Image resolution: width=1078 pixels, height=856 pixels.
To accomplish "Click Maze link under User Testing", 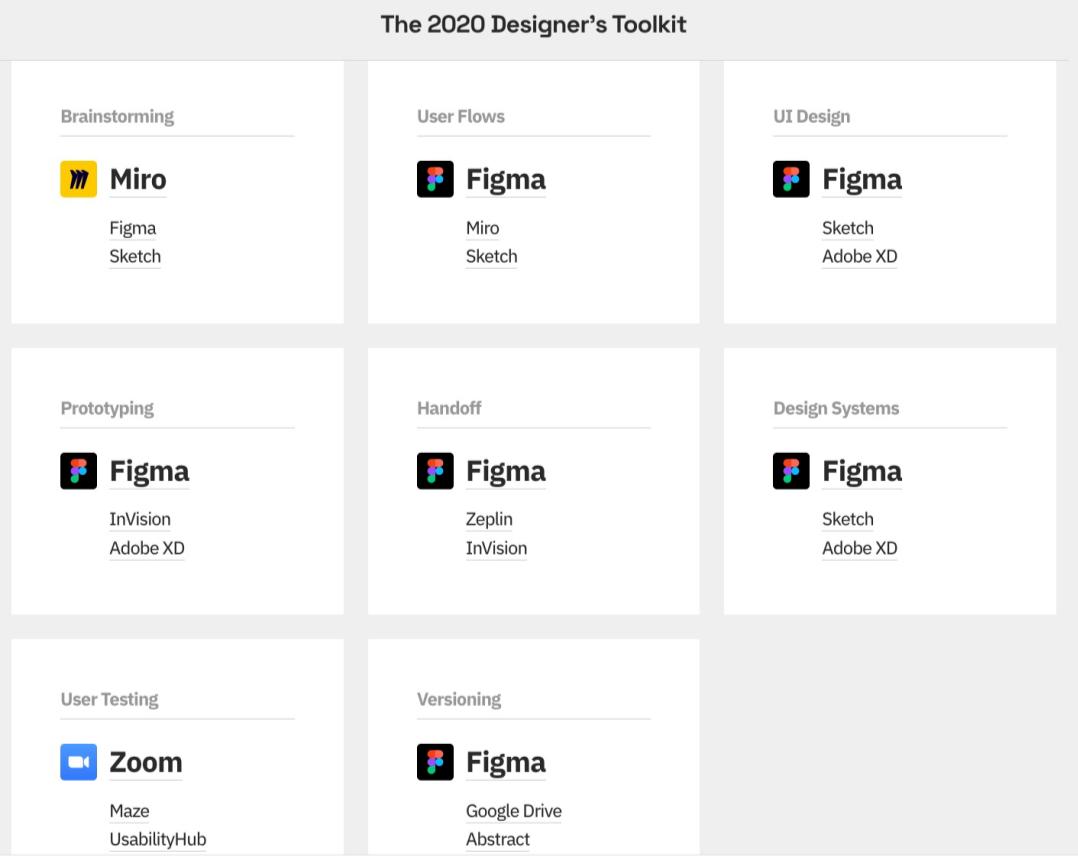I will (x=129, y=811).
